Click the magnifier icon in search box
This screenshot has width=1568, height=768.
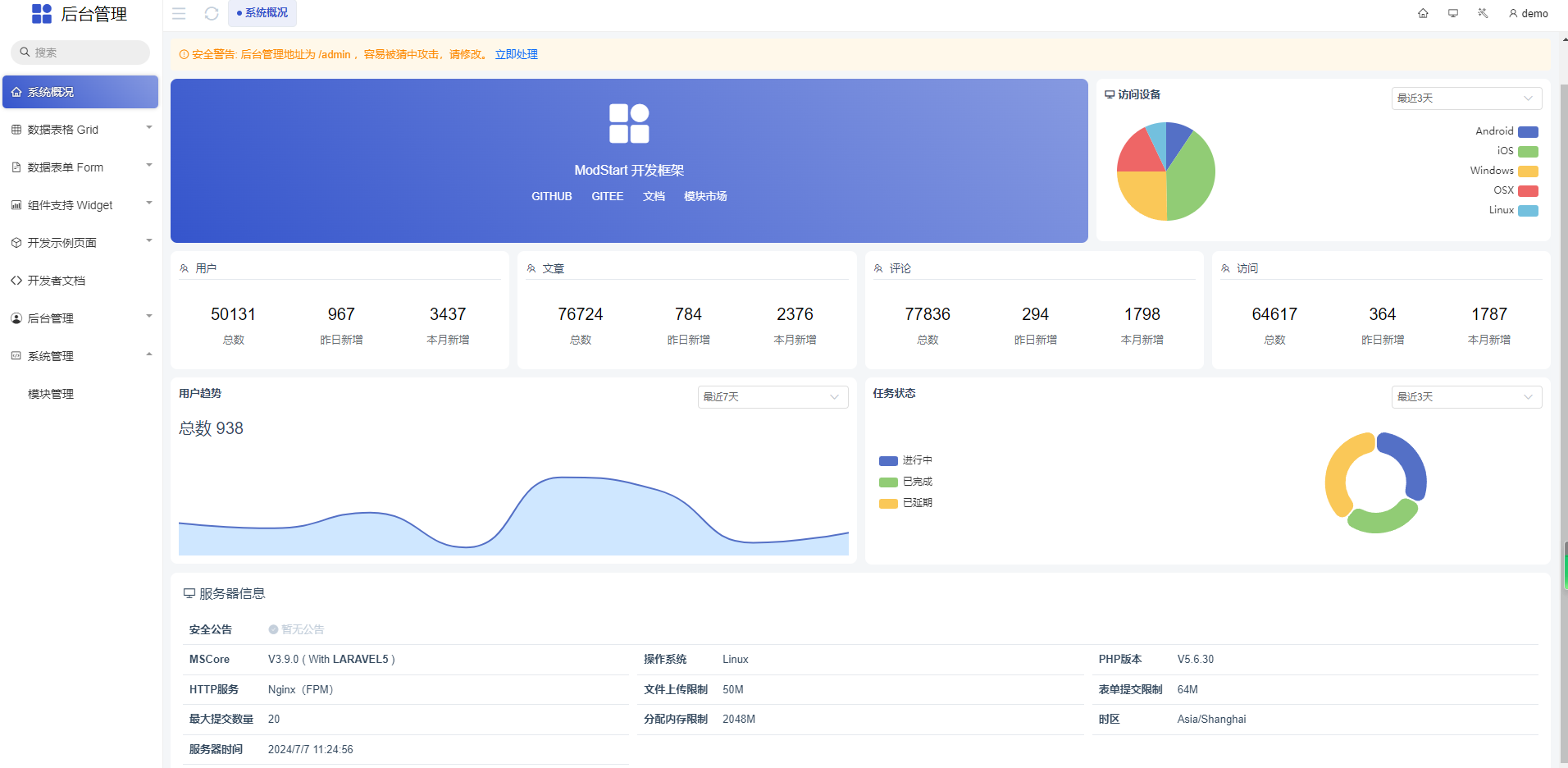tap(25, 52)
